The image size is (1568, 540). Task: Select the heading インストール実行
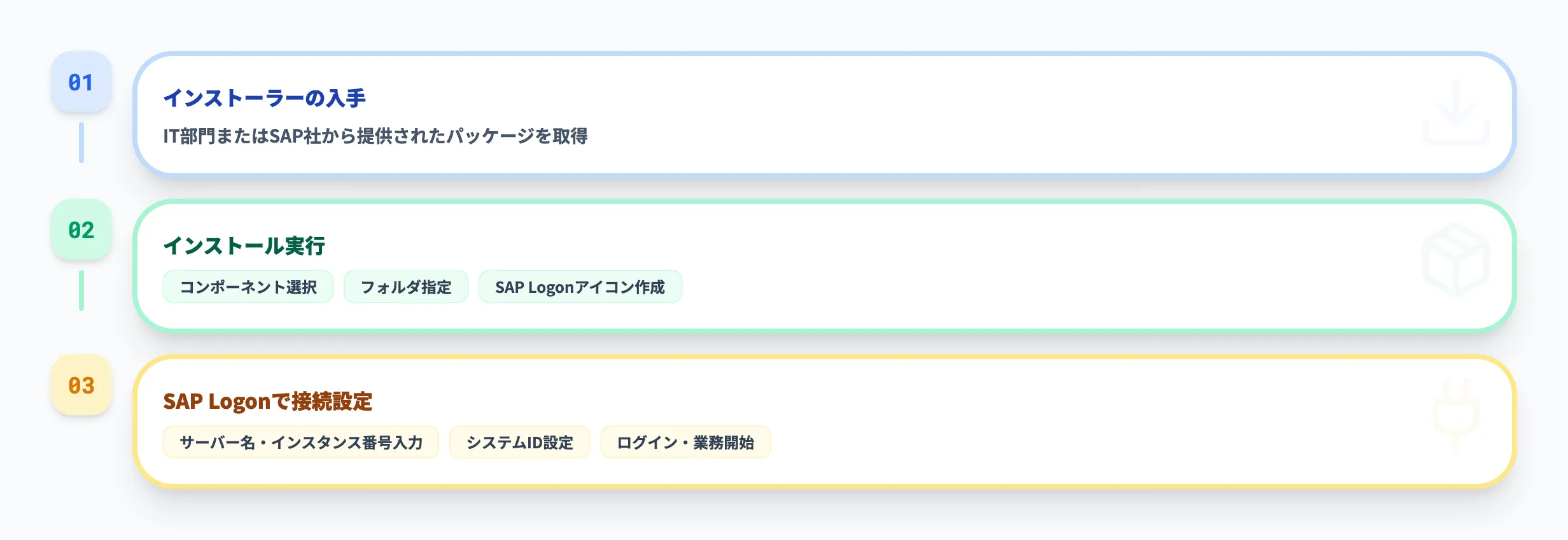point(244,246)
